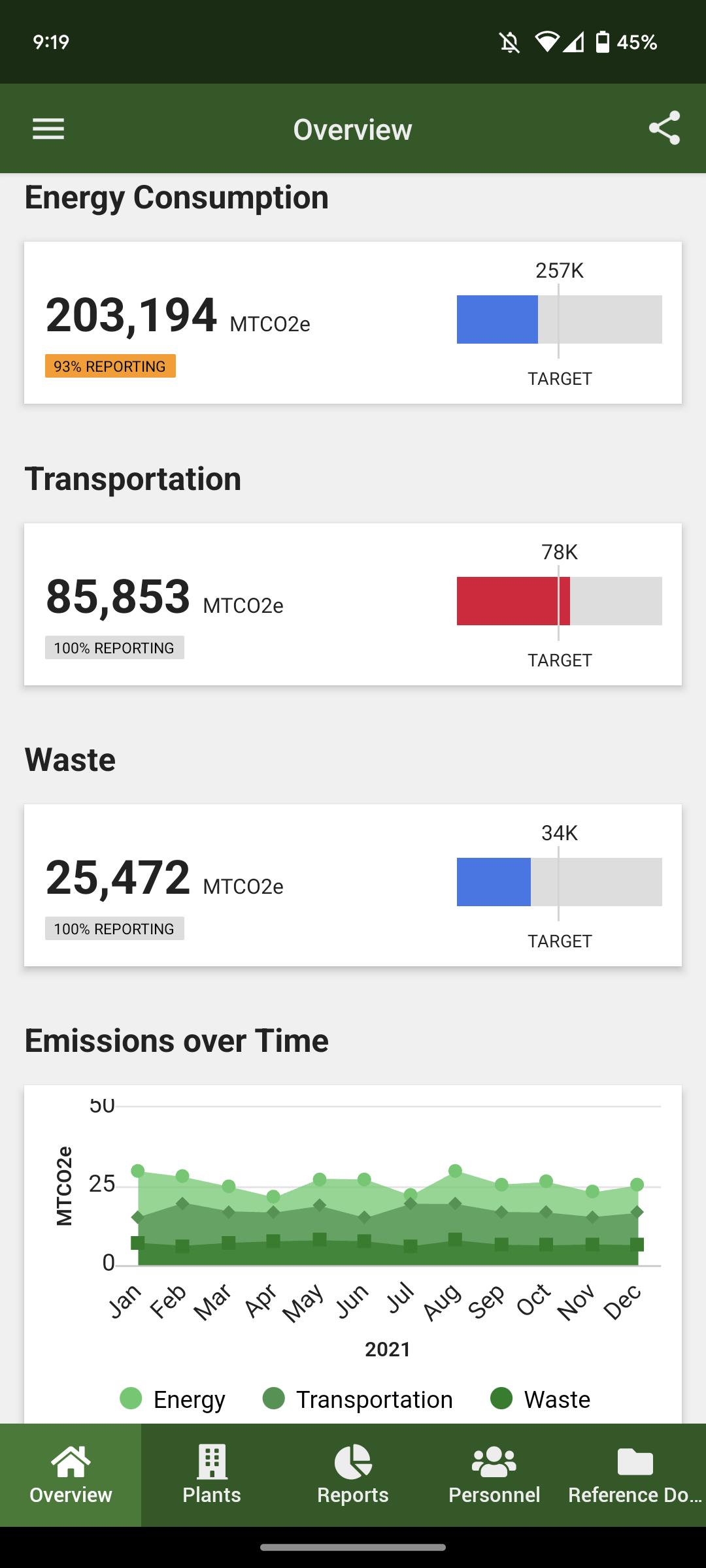Toggle the Transportation series in the legend
Viewport: 706px width, 1568px height.
[358, 1399]
